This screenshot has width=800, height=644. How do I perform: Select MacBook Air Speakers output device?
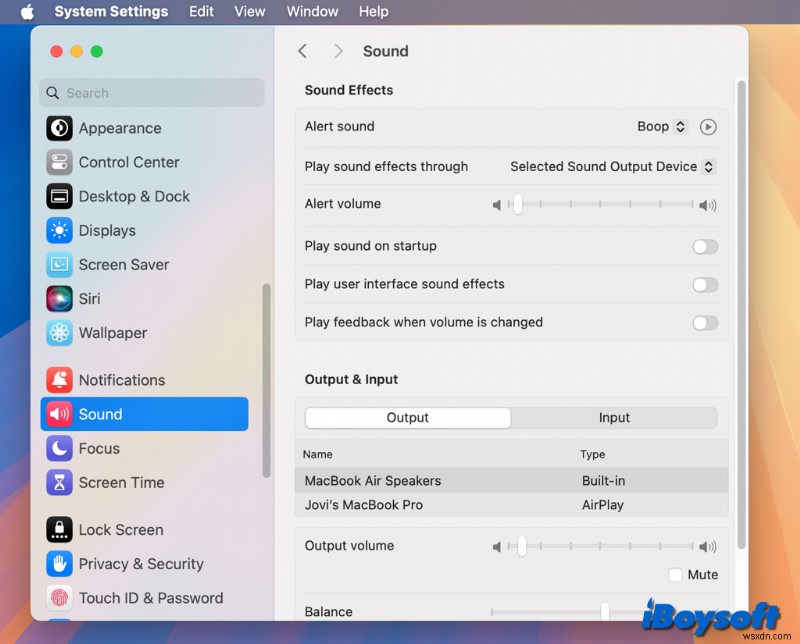[511, 481]
